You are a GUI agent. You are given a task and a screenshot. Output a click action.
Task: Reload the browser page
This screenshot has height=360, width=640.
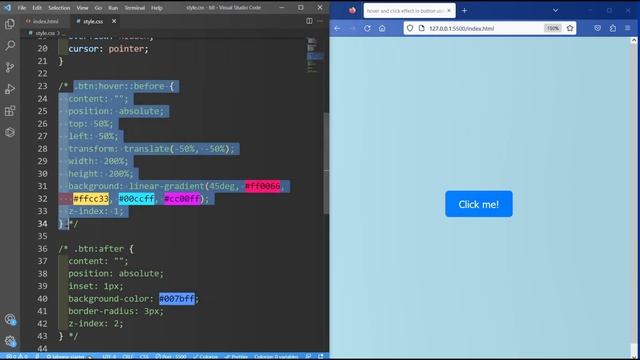pos(367,28)
